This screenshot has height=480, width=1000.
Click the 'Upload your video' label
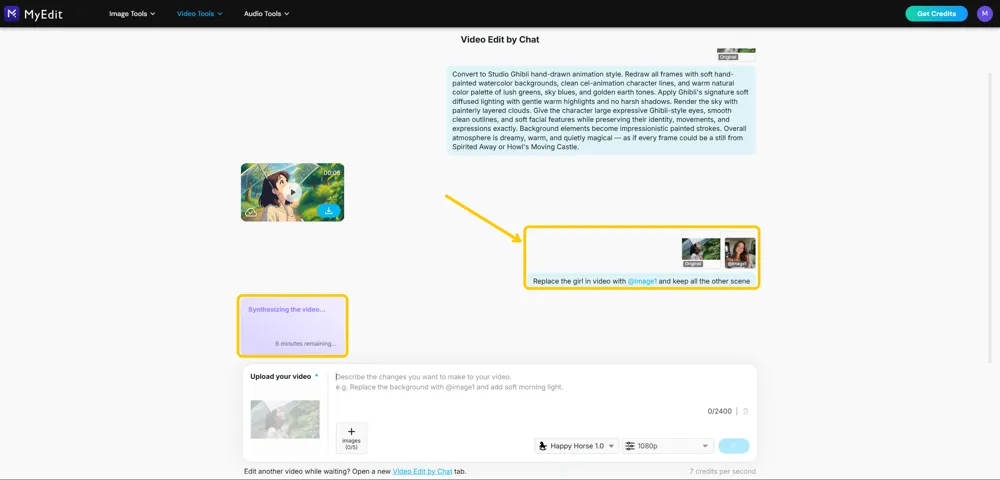[x=281, y=376]
